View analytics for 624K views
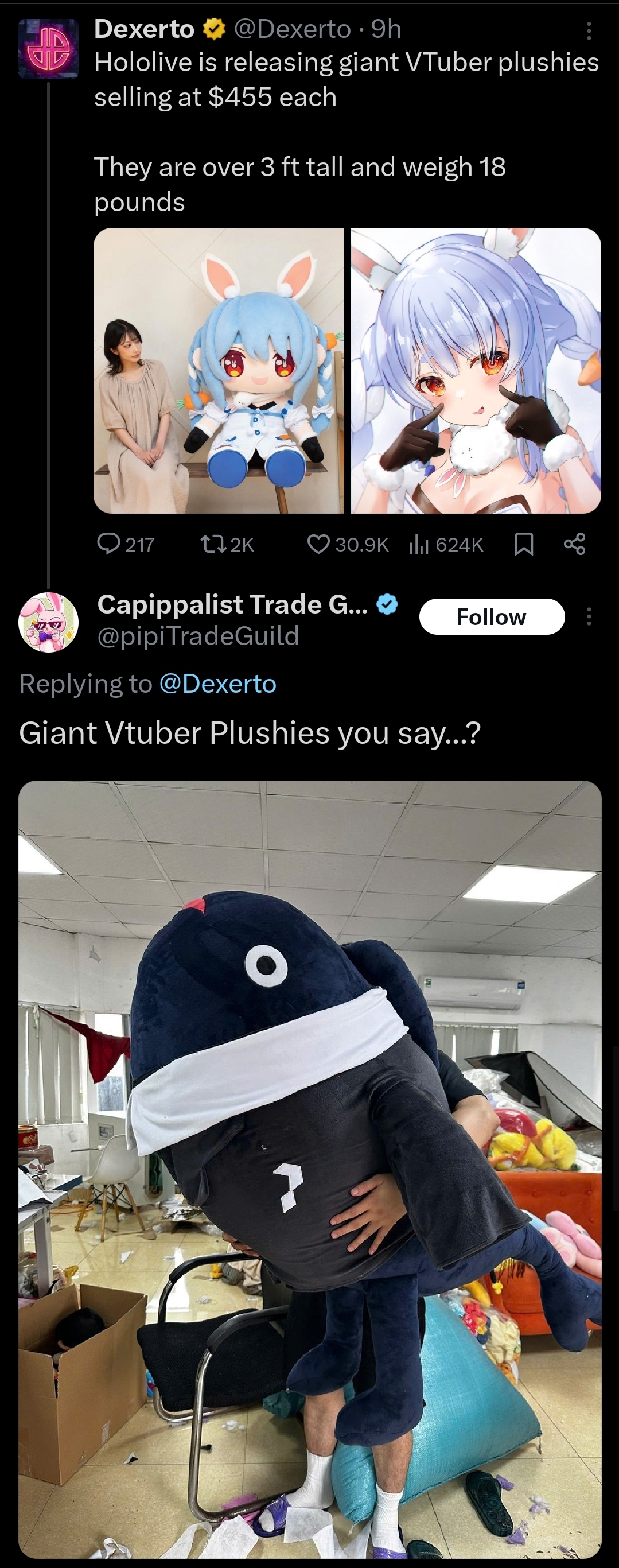Image resolution: width=619 pixels, height=1568 pixels. coord(447,544)
